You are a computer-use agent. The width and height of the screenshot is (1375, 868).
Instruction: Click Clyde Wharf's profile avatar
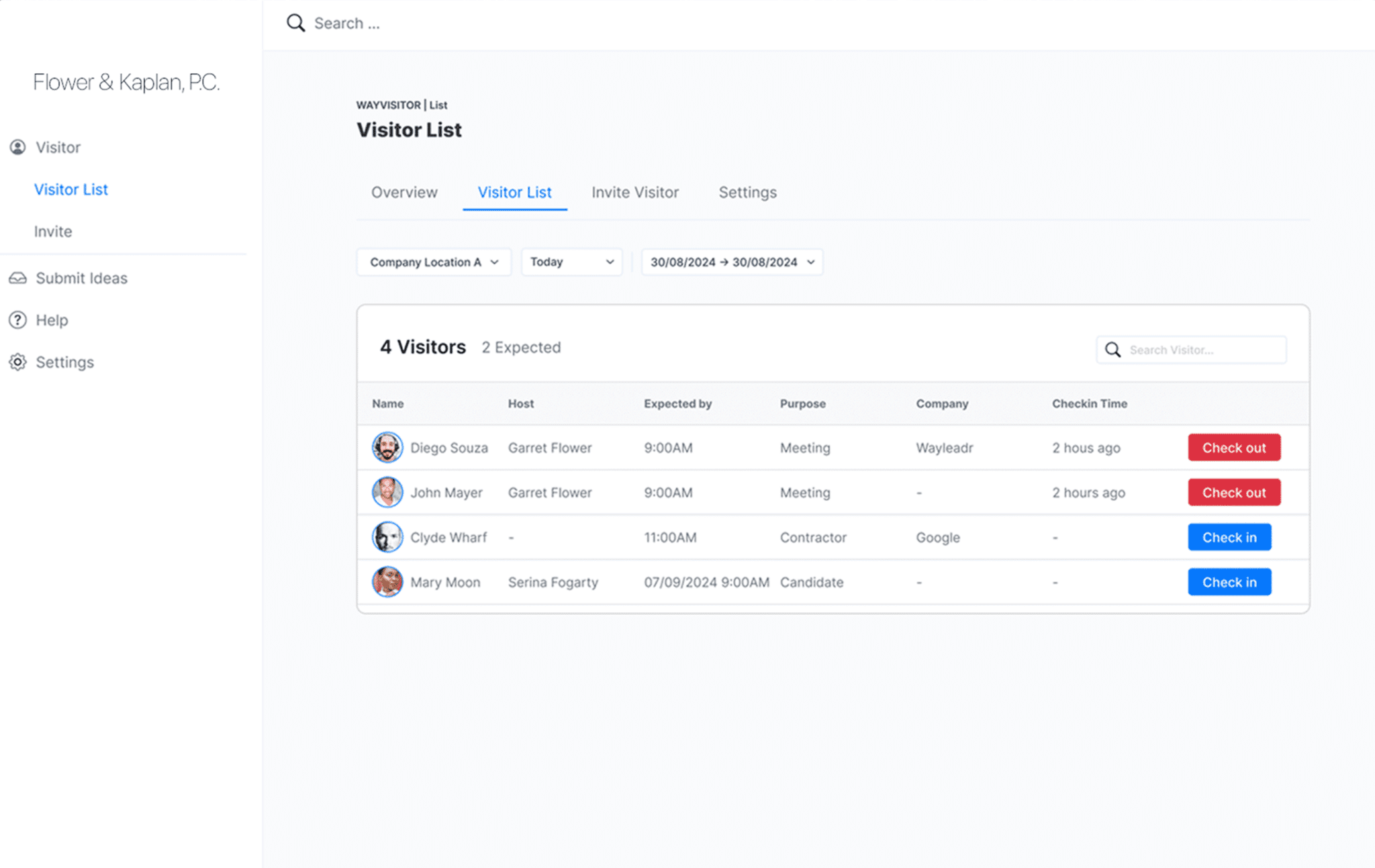coord(387,537)
